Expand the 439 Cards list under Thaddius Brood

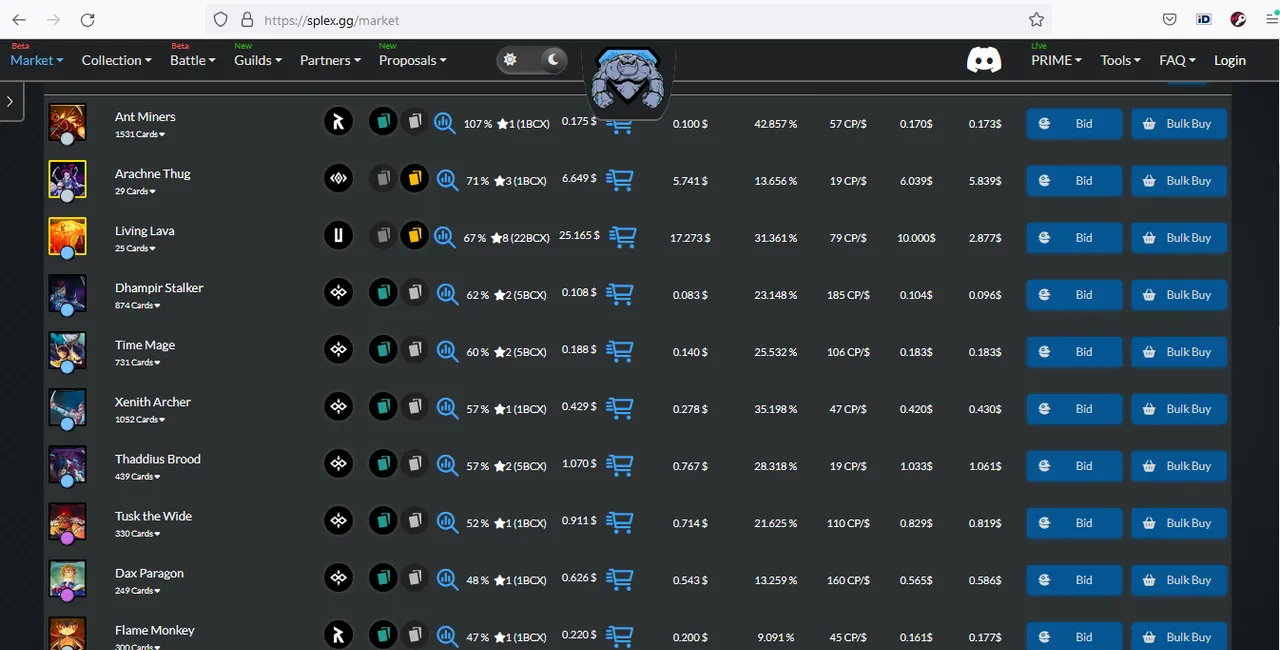138,476
